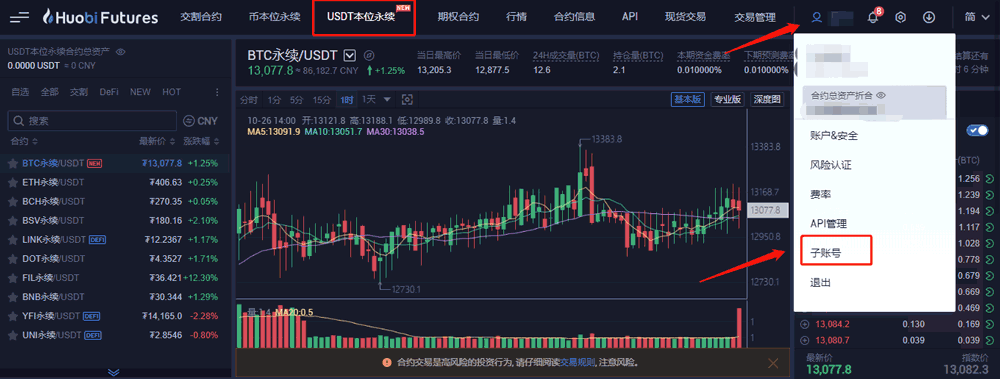Open contract selector checkbox beside BTC永续/USDT
This screenshot has width=1000, height=379.
349,55
